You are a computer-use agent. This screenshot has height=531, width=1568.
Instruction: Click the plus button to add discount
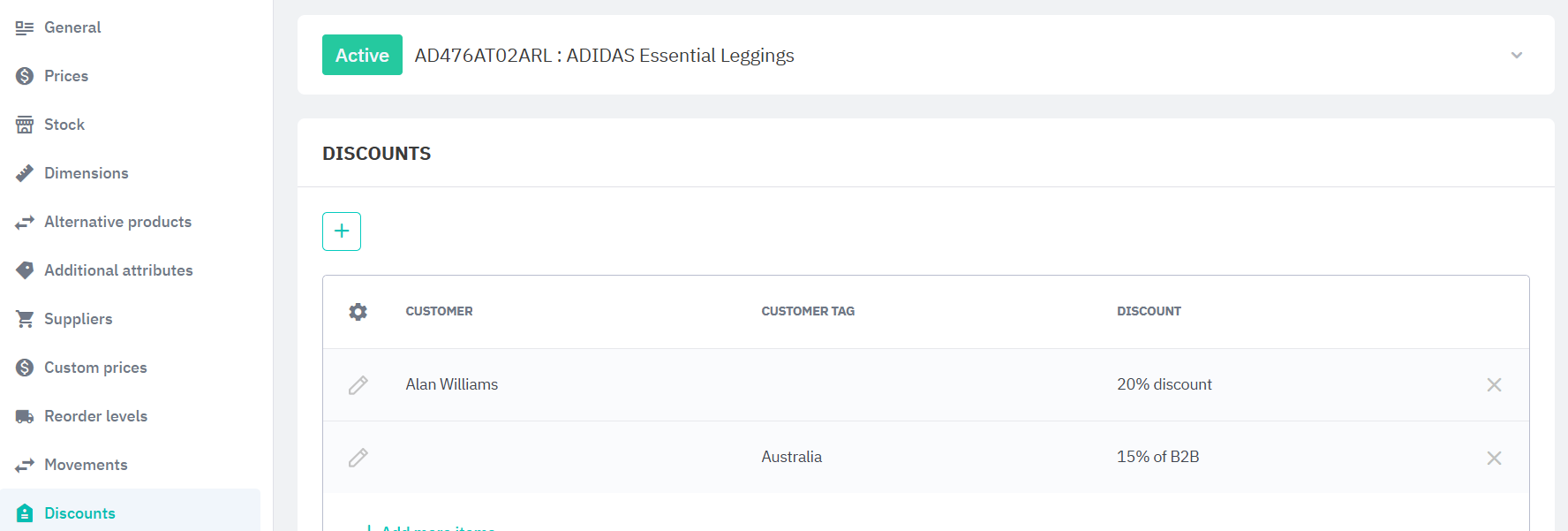click(x=342, y=231)
